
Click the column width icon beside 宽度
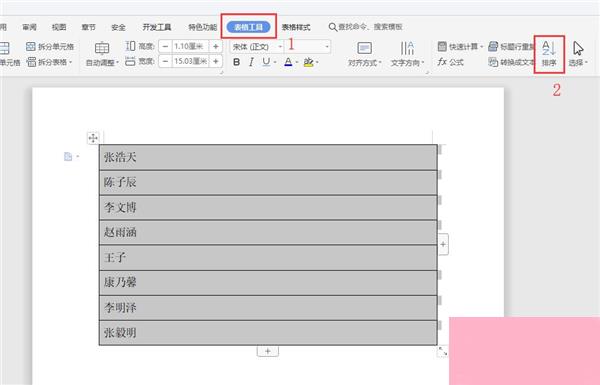[130, 61]
